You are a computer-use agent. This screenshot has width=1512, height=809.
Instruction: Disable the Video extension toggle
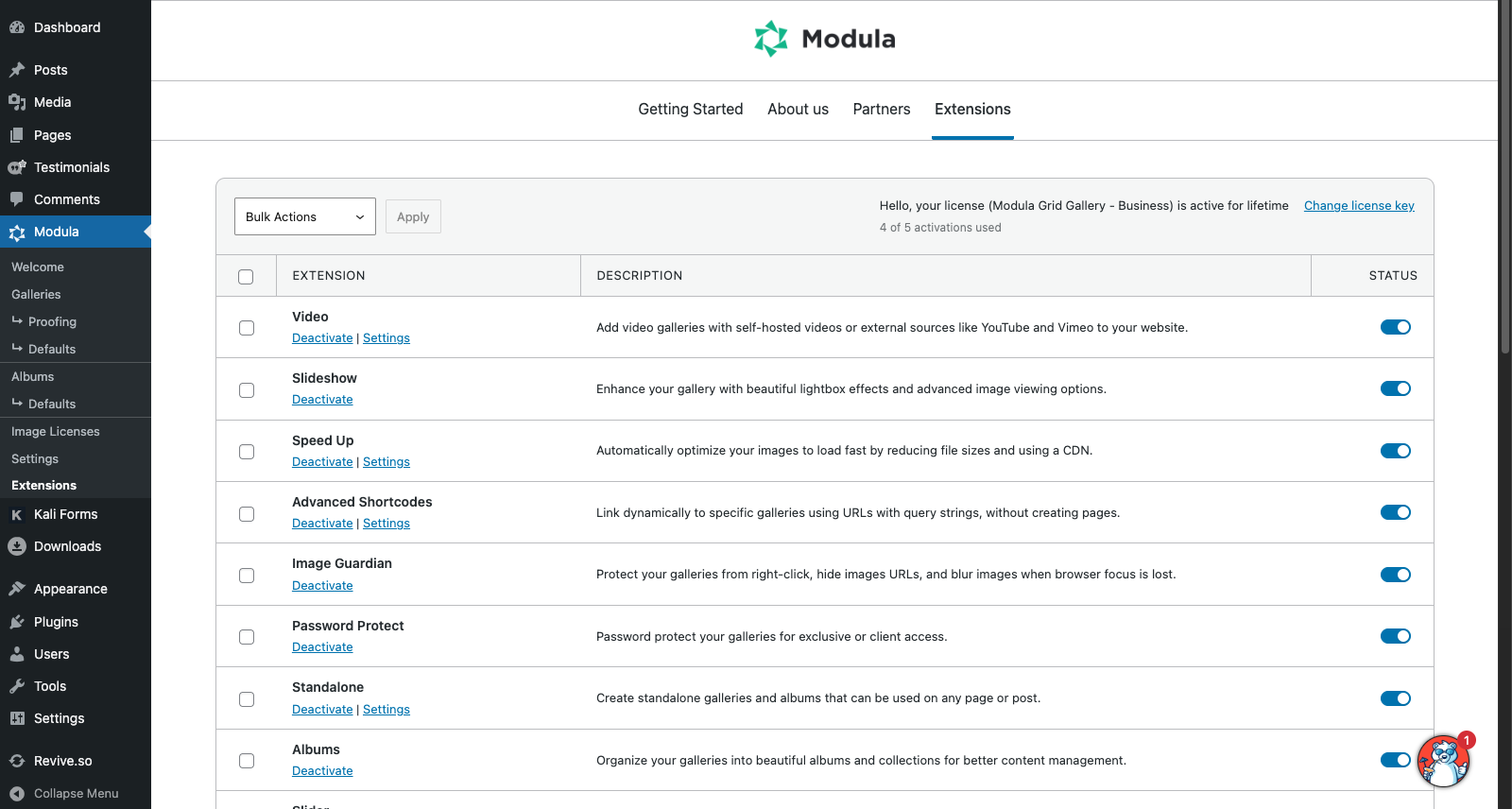pyautogui.click(x=1395, y=327)
